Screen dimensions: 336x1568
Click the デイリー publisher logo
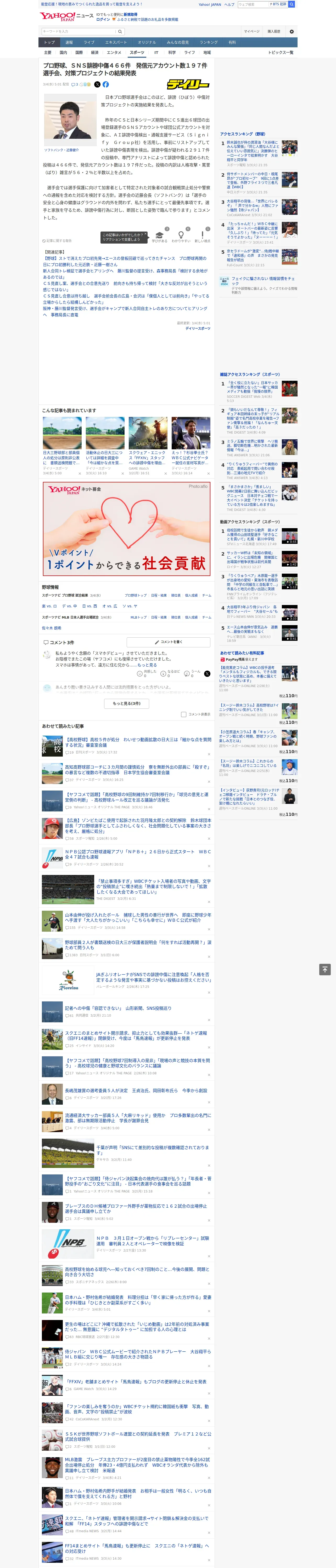188,85
